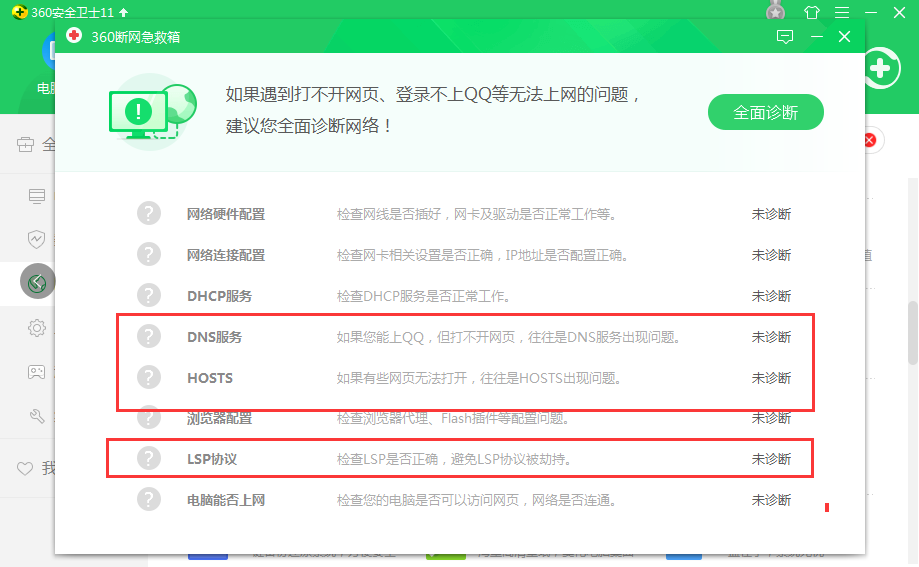This screenshot has width=919, height=567.
Task: Click description 检查LSP是否正确，避免LSP协议被劫持
Action: tap(454, 459)
